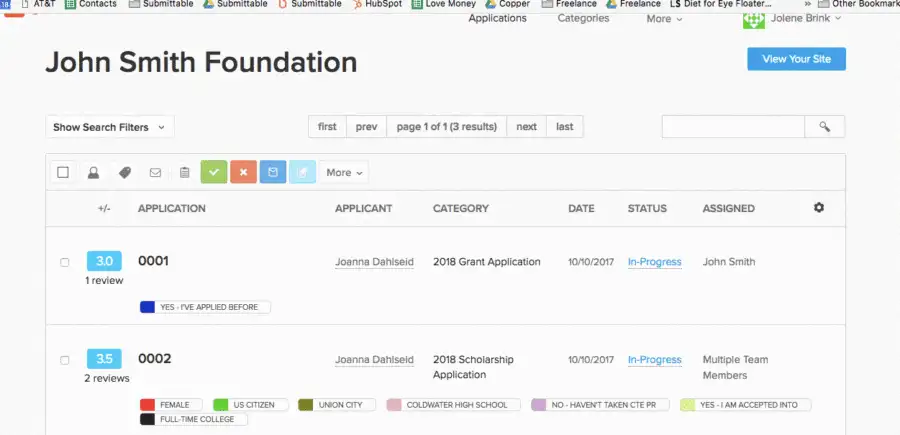Click the orange X decline button
This screenshot has width=900, height=435.
tap(243, 172)
